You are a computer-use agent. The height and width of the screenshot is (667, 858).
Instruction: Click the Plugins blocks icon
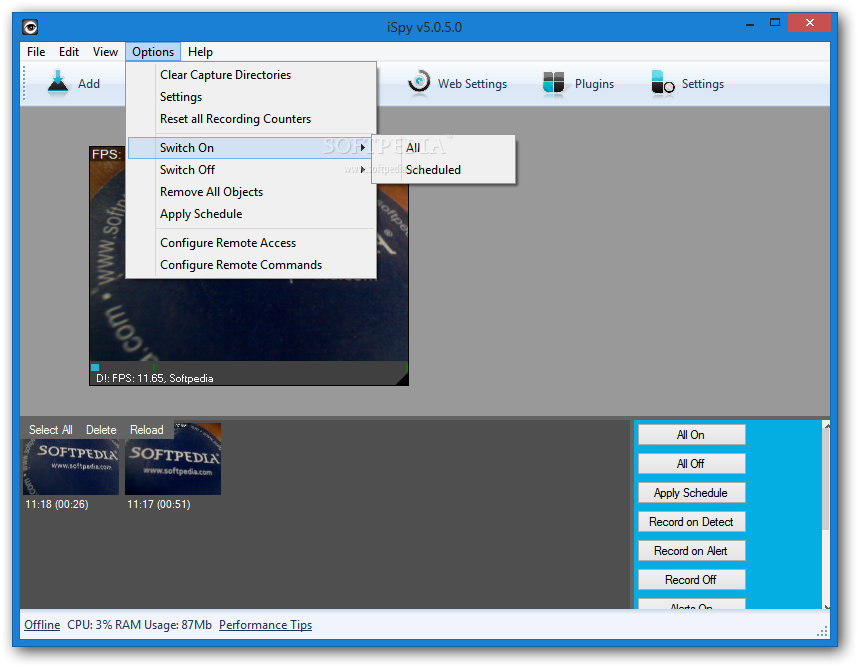pos(553,84)
